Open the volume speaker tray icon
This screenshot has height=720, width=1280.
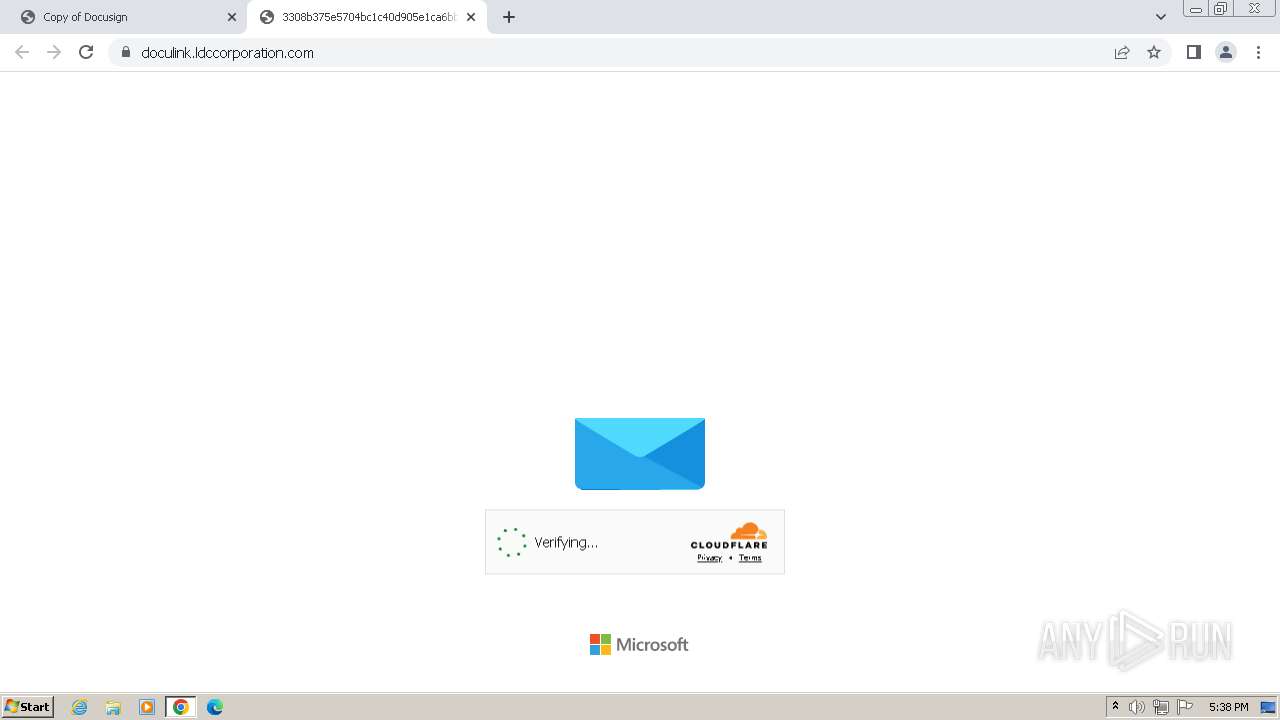pos(1137,707)
